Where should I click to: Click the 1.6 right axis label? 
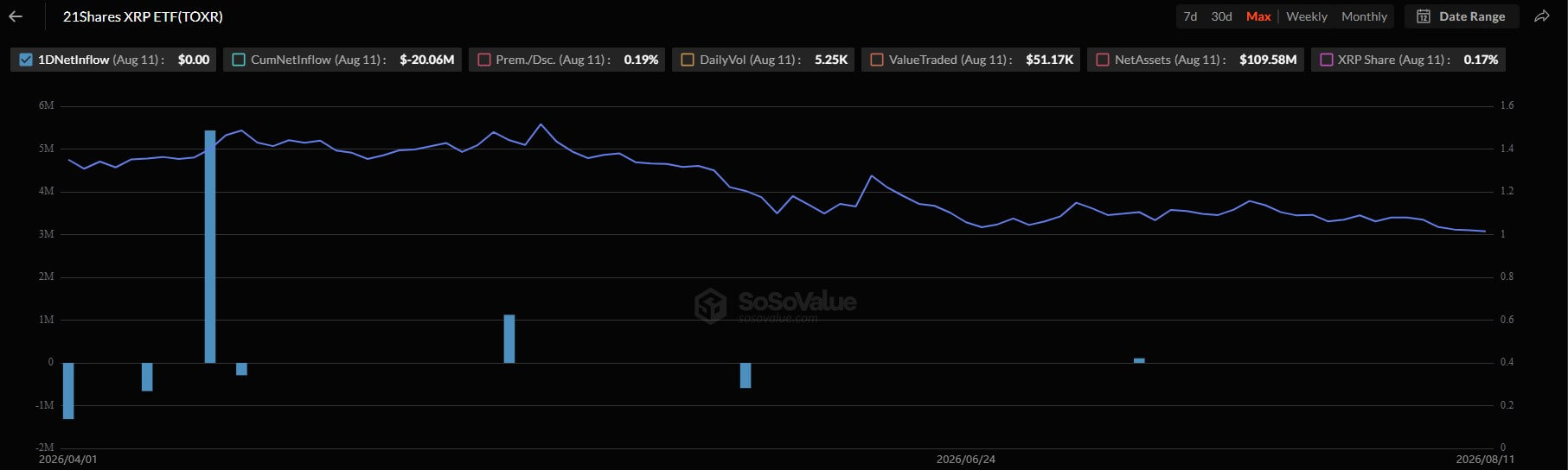[x=1507, y=105]
